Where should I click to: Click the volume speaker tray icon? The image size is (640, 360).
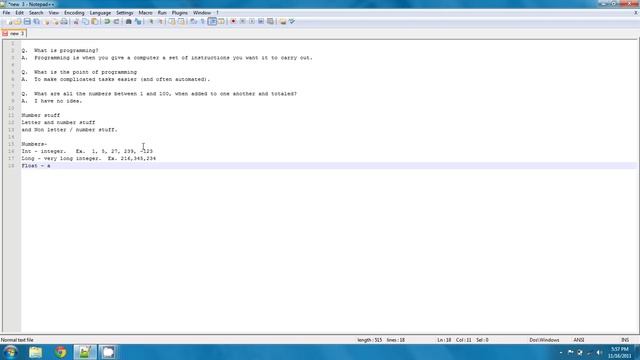click(599, 352)
